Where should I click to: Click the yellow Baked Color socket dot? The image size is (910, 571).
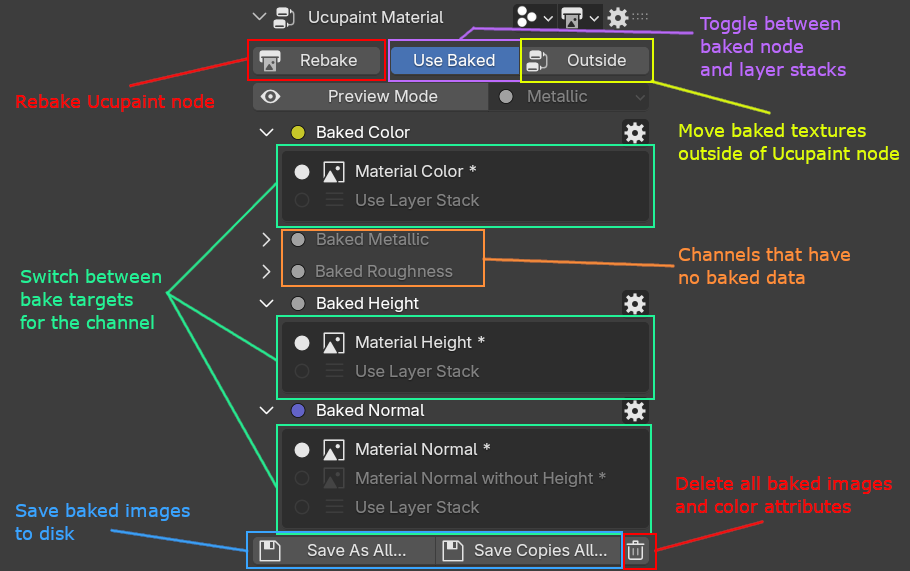click(298, 132)
